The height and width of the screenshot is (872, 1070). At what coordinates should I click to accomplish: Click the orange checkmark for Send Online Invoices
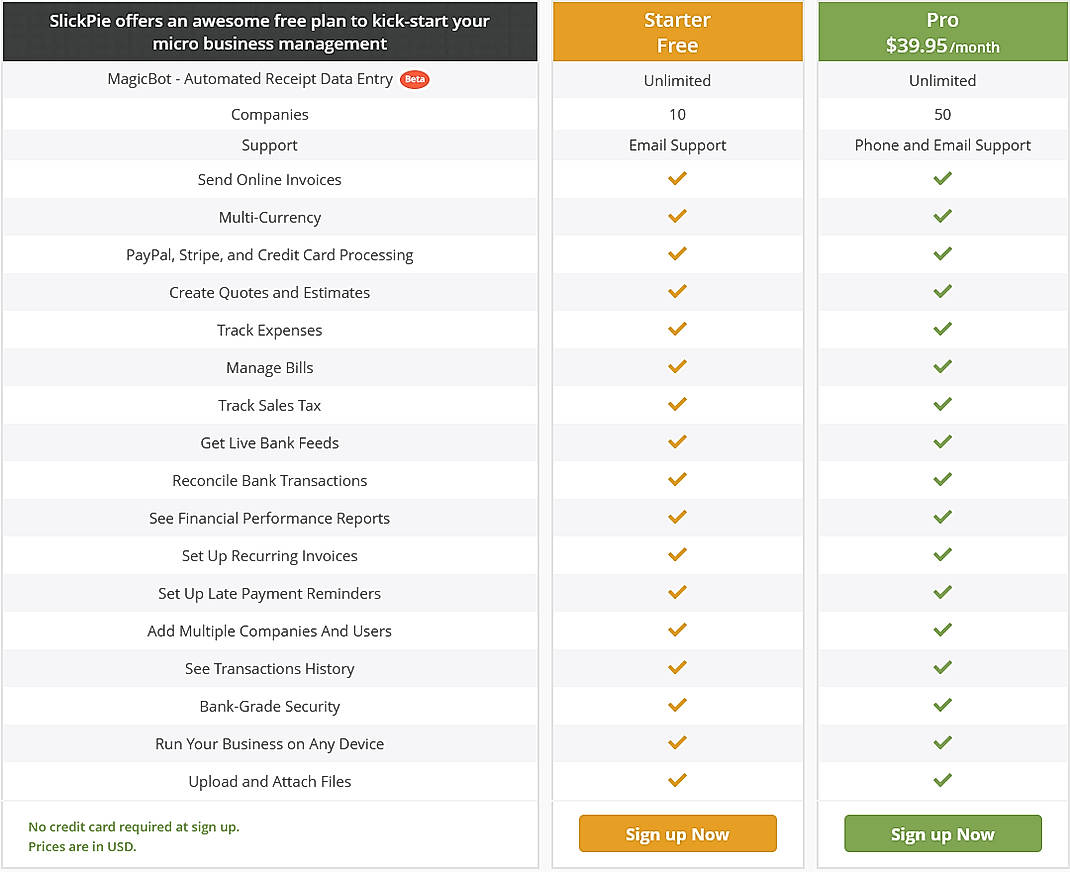[677, 179]
